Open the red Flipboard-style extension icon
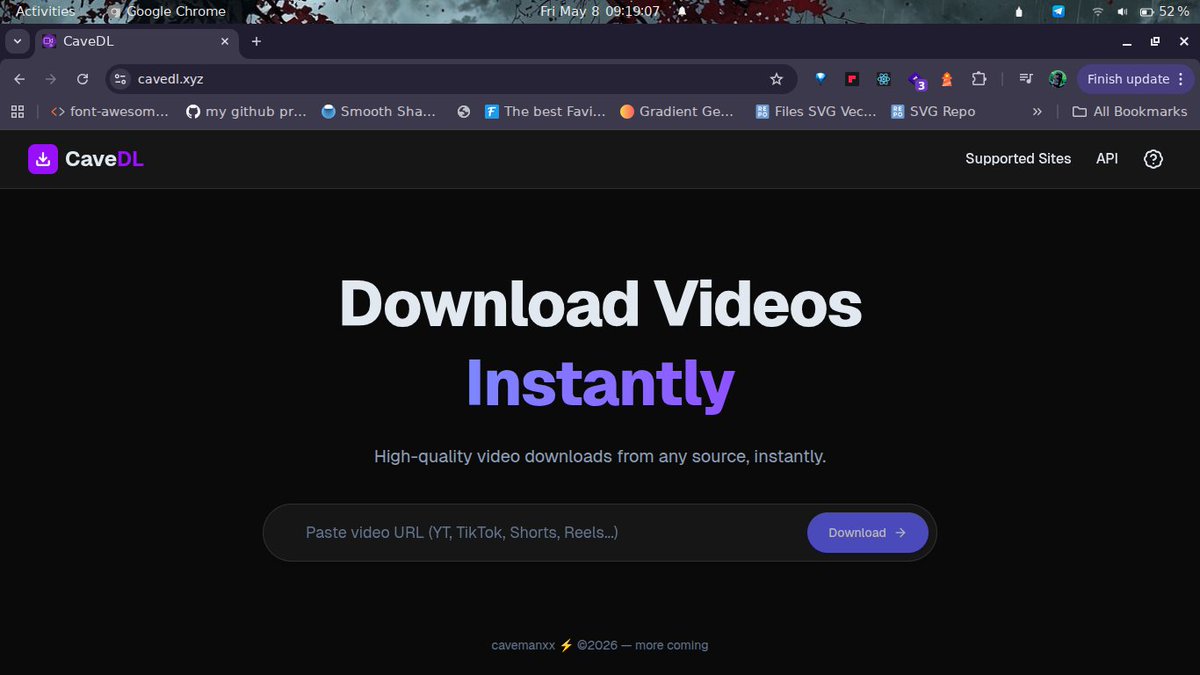This screenshot has height=675, width=1200. click(x=852, y=79)
